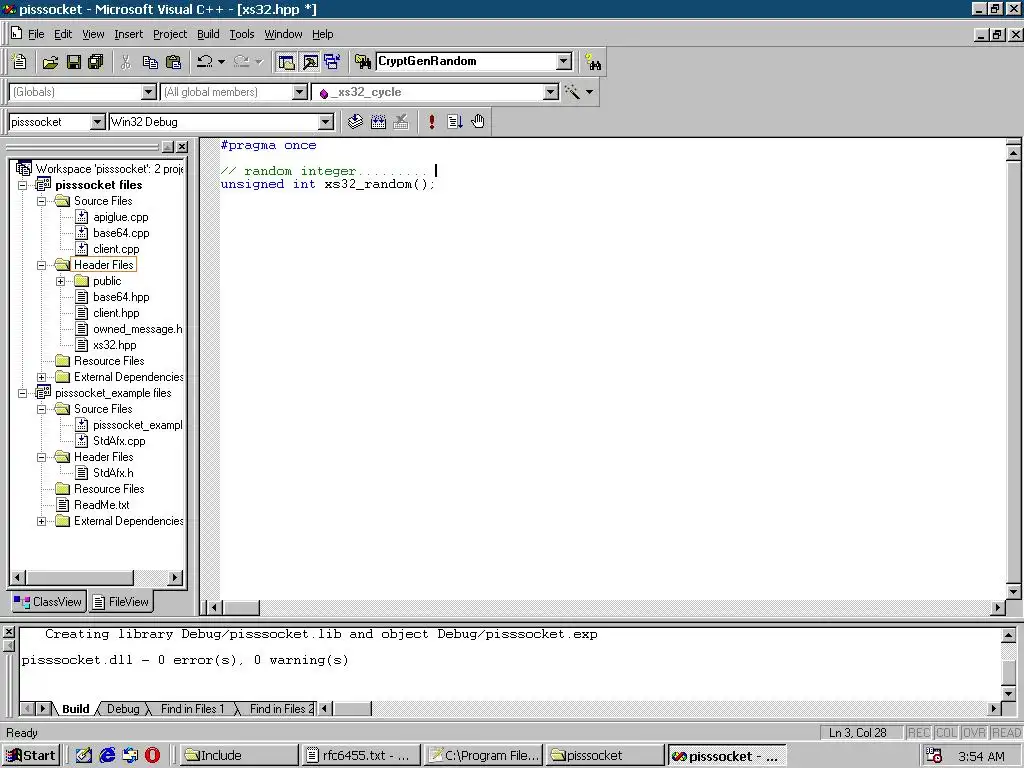Click the Copy toolbar icon
This screenshot has width=1024, height=768.
[x=150, y=62]
